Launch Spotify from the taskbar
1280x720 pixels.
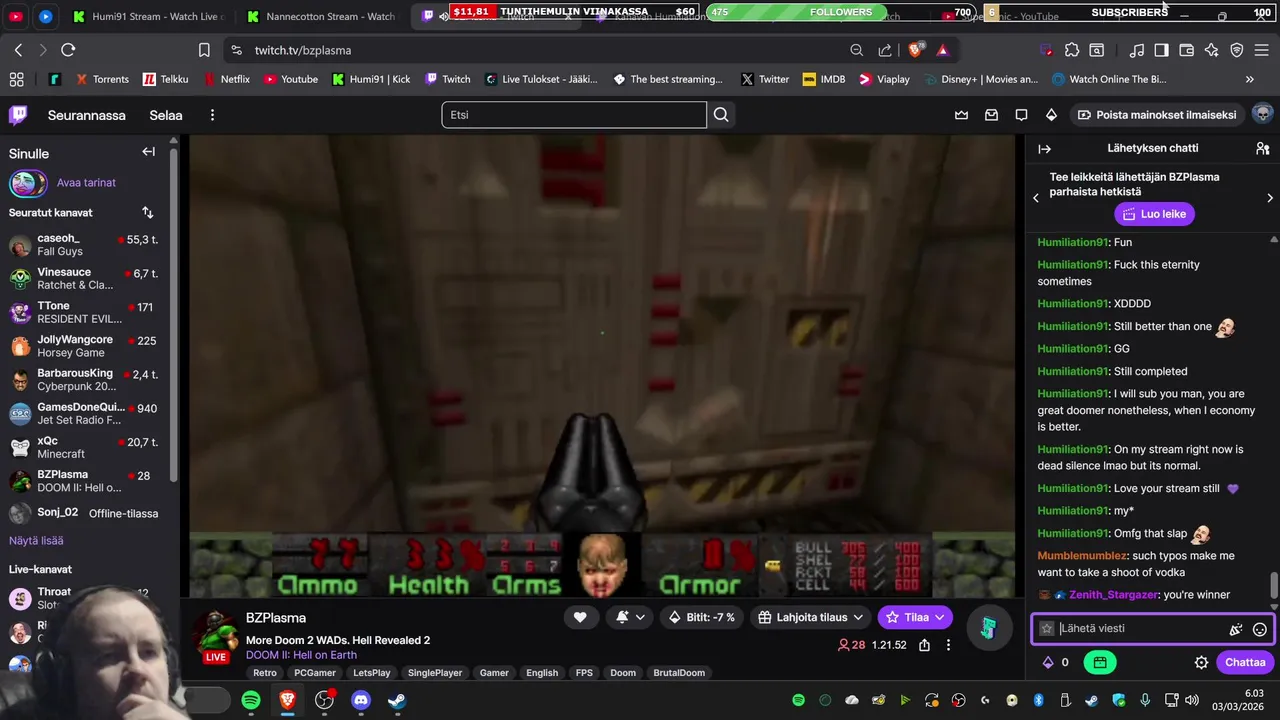251,700
